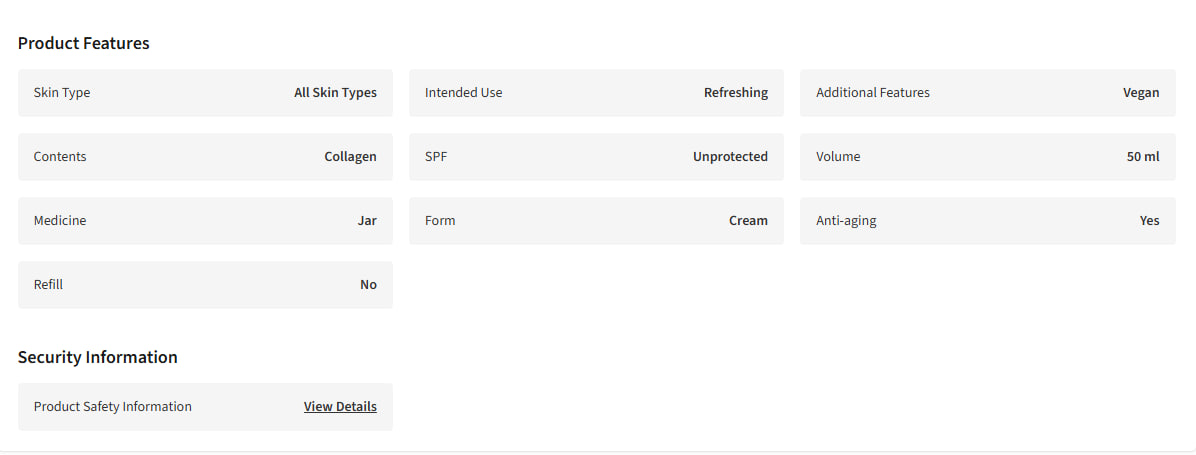1196x455 pixels.
Task: Click the Form Cream card
Action: (x=596, y=221)
